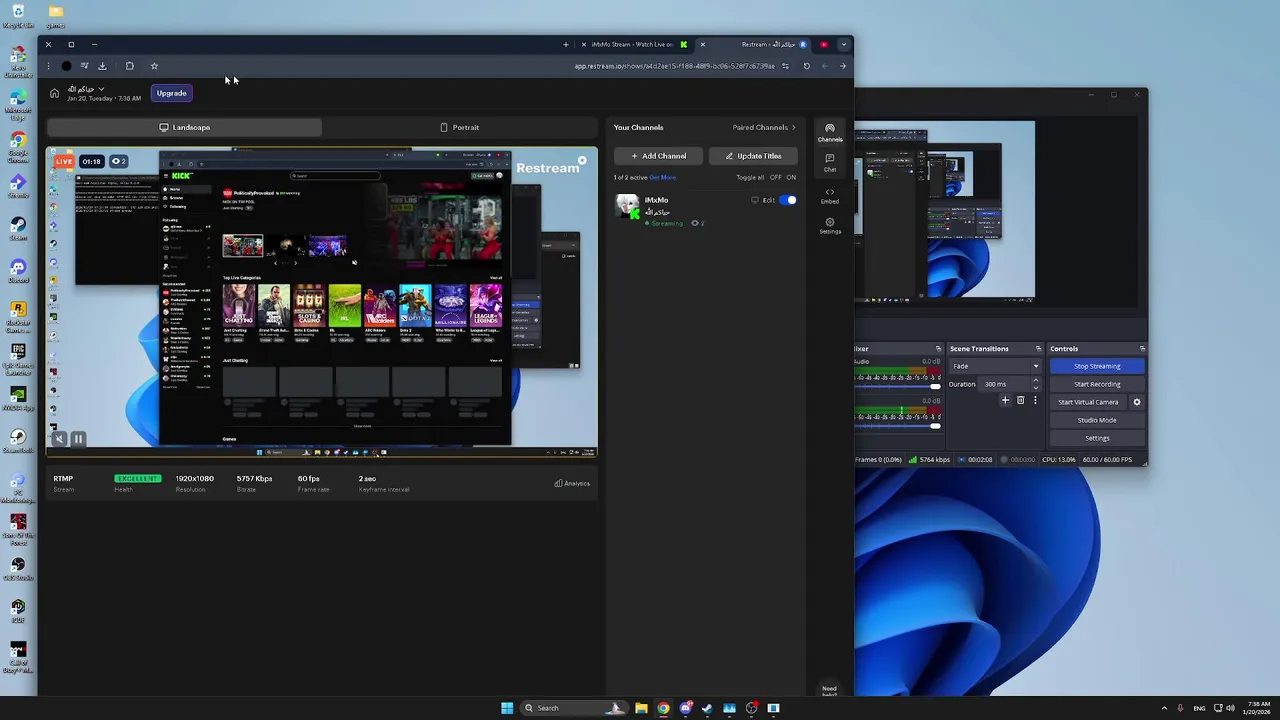
Task: Click the Upgrade button
Action: click(171, 93)
